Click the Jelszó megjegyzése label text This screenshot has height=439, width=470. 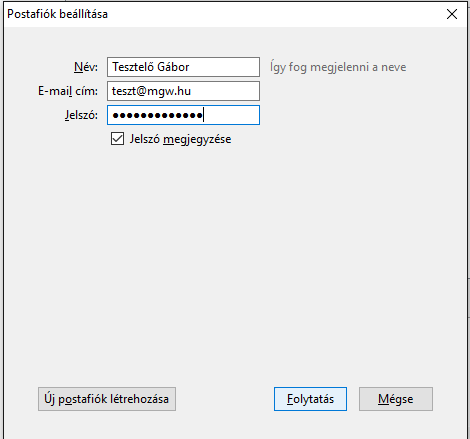[x=180, y=139]
